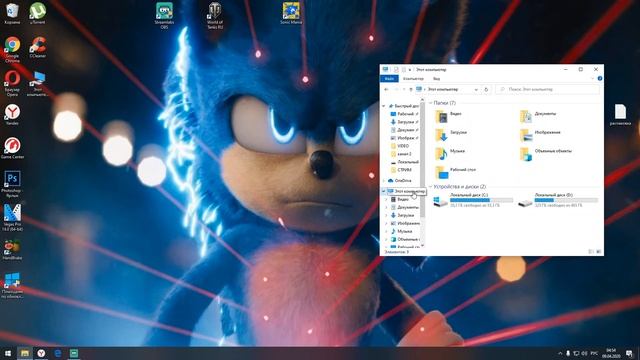Show hidden system tray icons

pos(560,353)
